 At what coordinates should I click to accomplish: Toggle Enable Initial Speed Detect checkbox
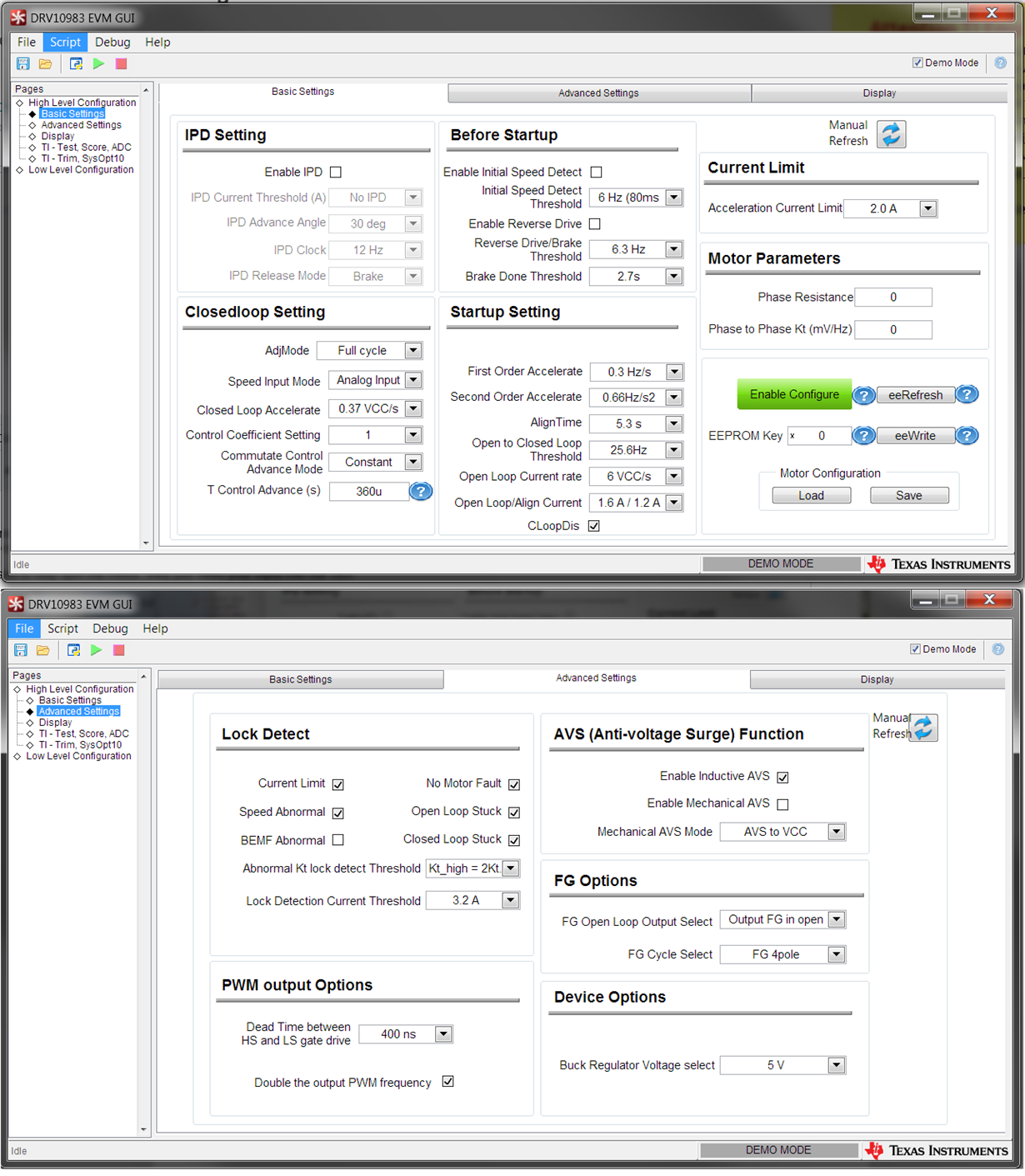tap(596, 173)
